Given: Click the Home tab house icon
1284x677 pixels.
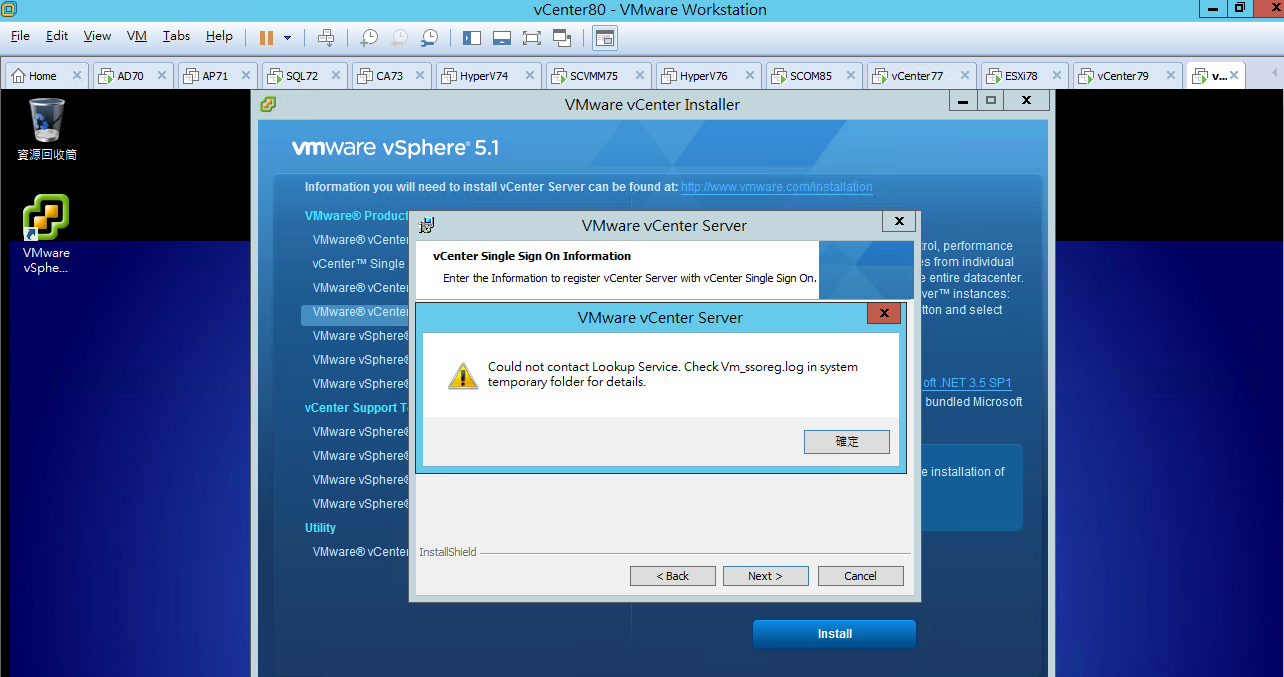Looking at the screenshot, I should click(x=18, y=76).
